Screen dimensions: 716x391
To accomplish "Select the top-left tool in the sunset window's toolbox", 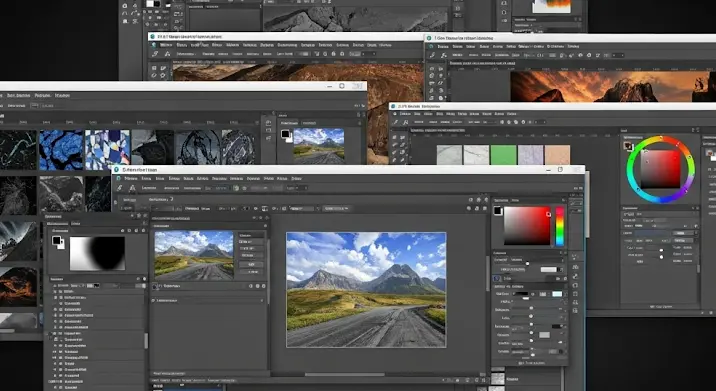I will click(x=432, y=69).
